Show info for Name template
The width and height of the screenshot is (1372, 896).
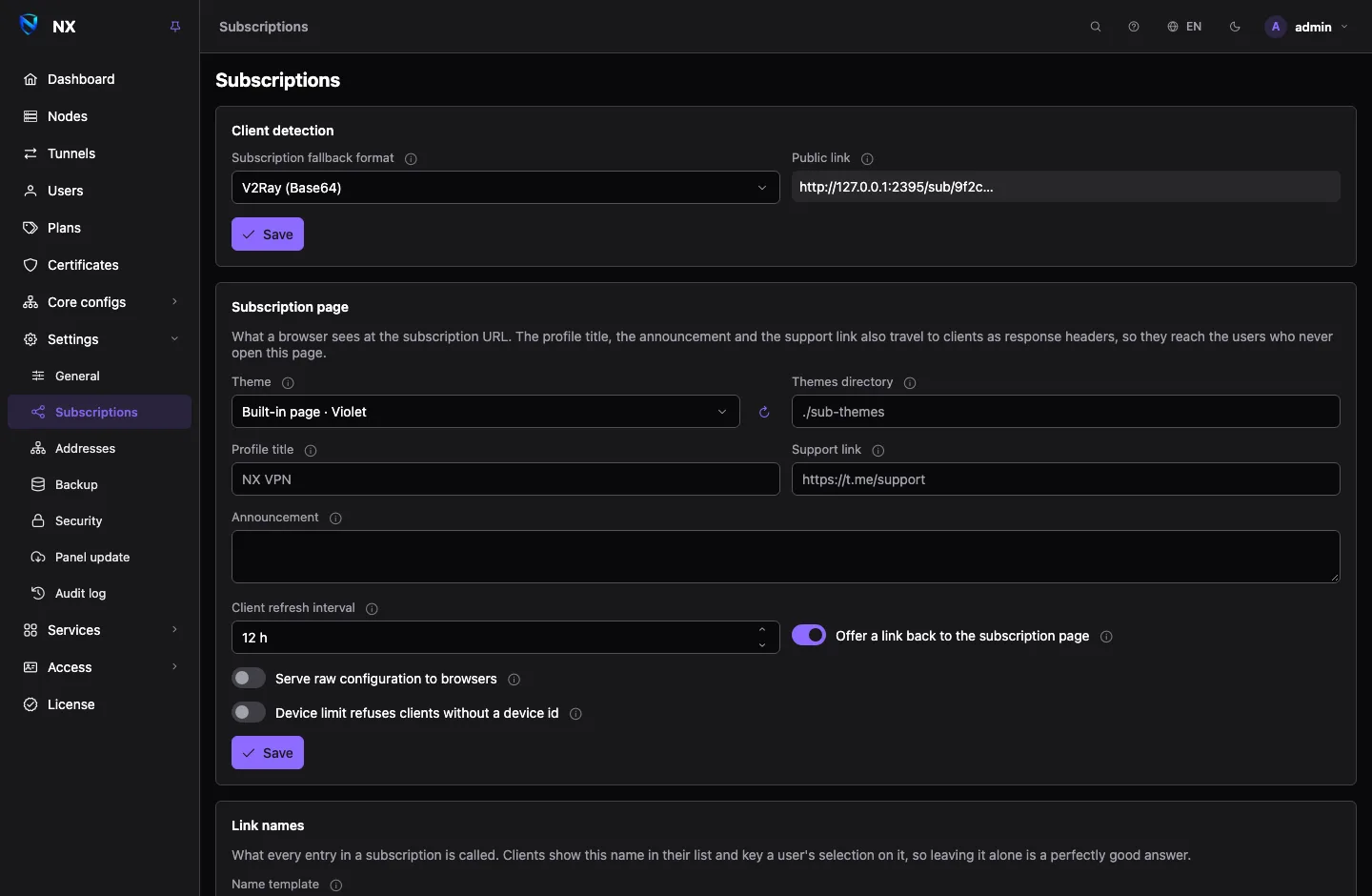pyautogui.click(x=335, y=886)
